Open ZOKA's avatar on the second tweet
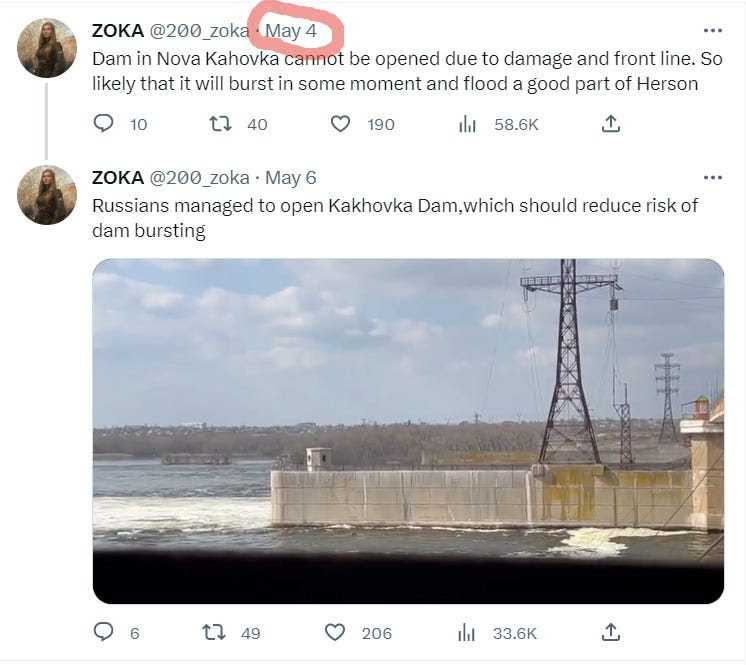Image resolution: width=746 pixels, height=665 pixels. coord(47,195)
